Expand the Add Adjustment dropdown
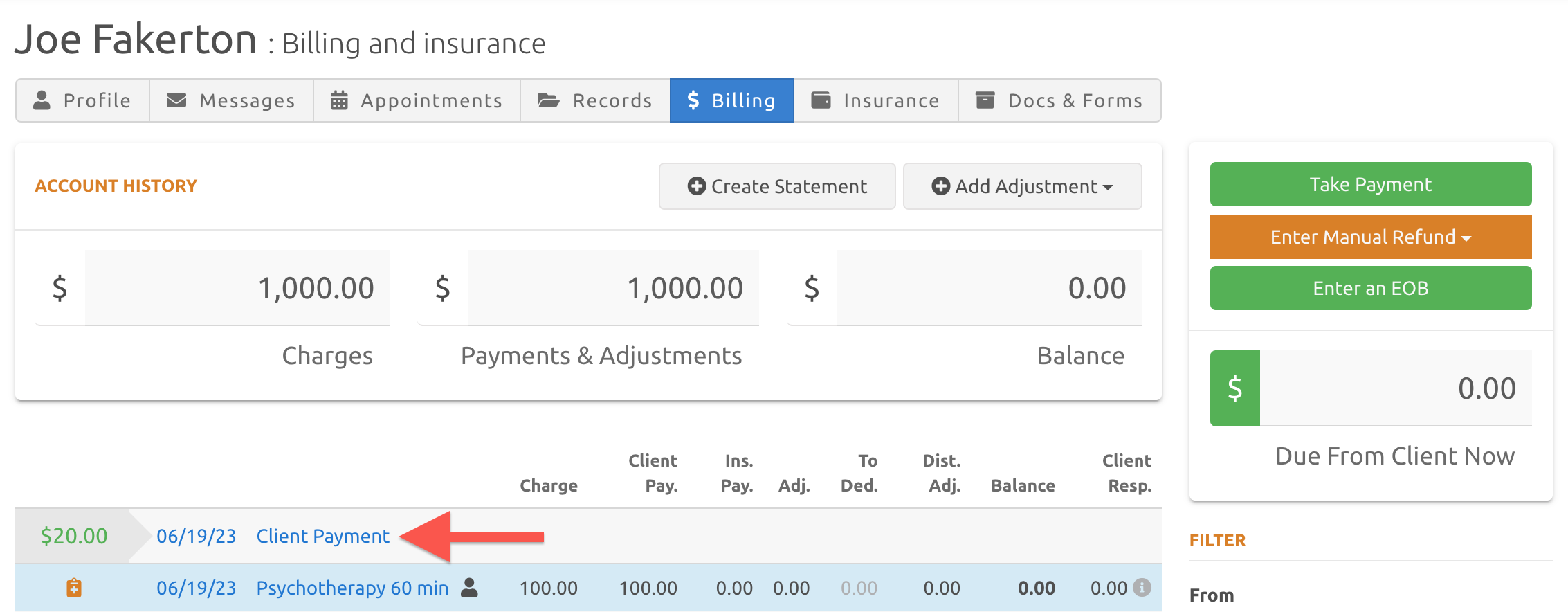 (1022, 186)
